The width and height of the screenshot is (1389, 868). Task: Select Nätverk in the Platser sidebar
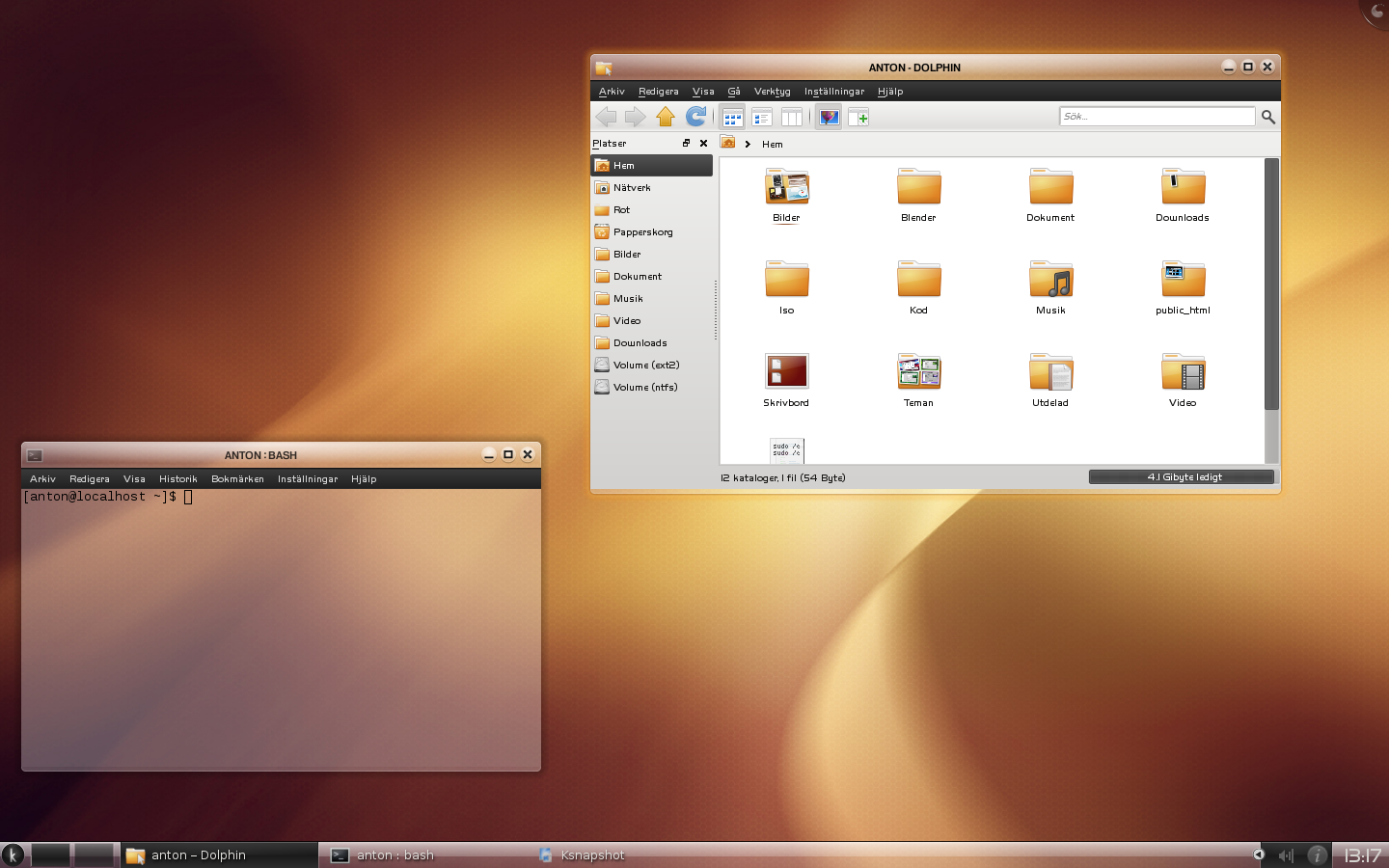click(652, 188)
